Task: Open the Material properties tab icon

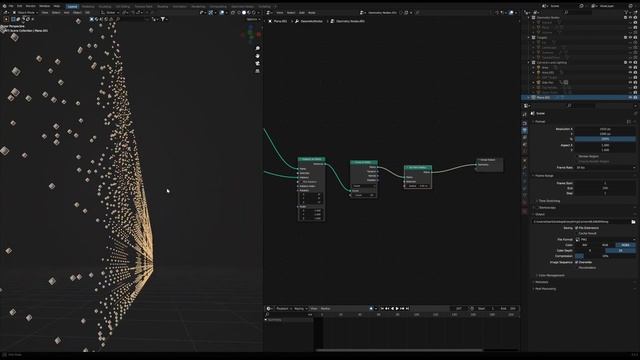Action: point(524,203)
